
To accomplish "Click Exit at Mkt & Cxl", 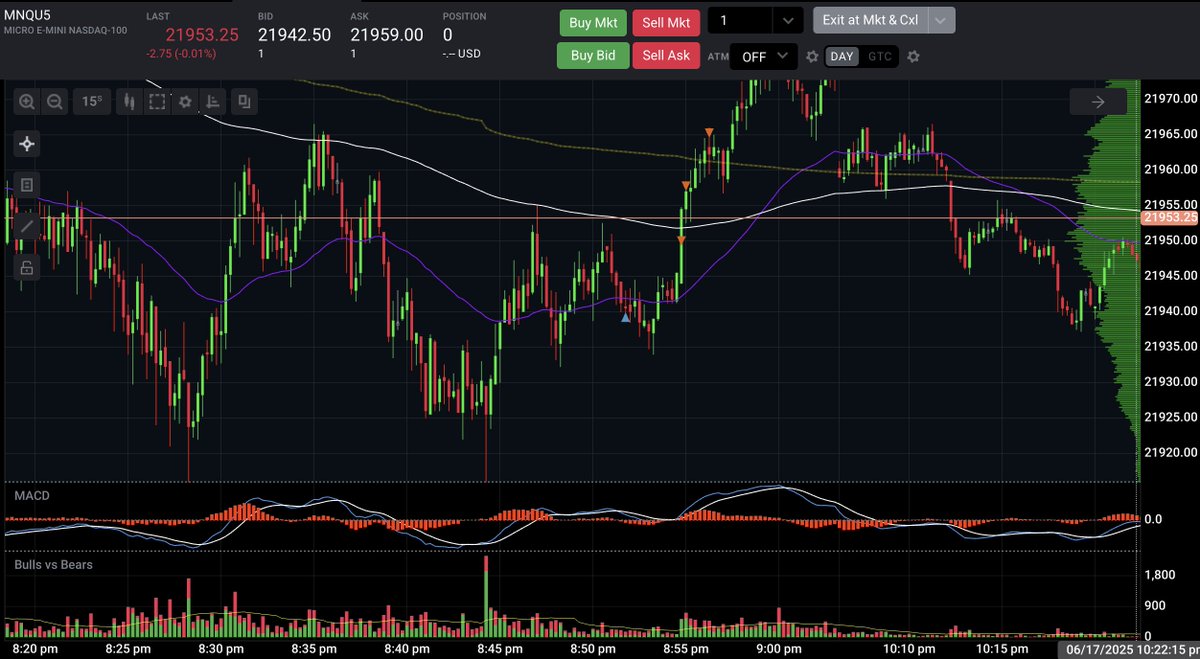I will pyautogui.click(x=871, y=20).
